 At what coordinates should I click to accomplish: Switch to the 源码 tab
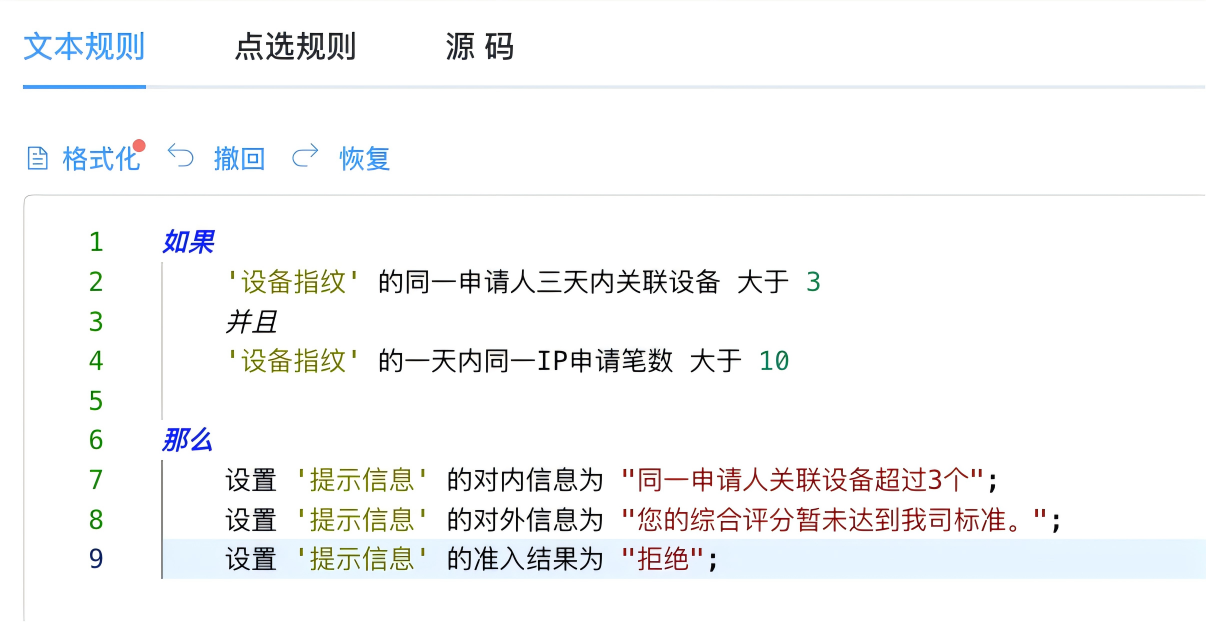pyautogui.click(x=479, y=47)
